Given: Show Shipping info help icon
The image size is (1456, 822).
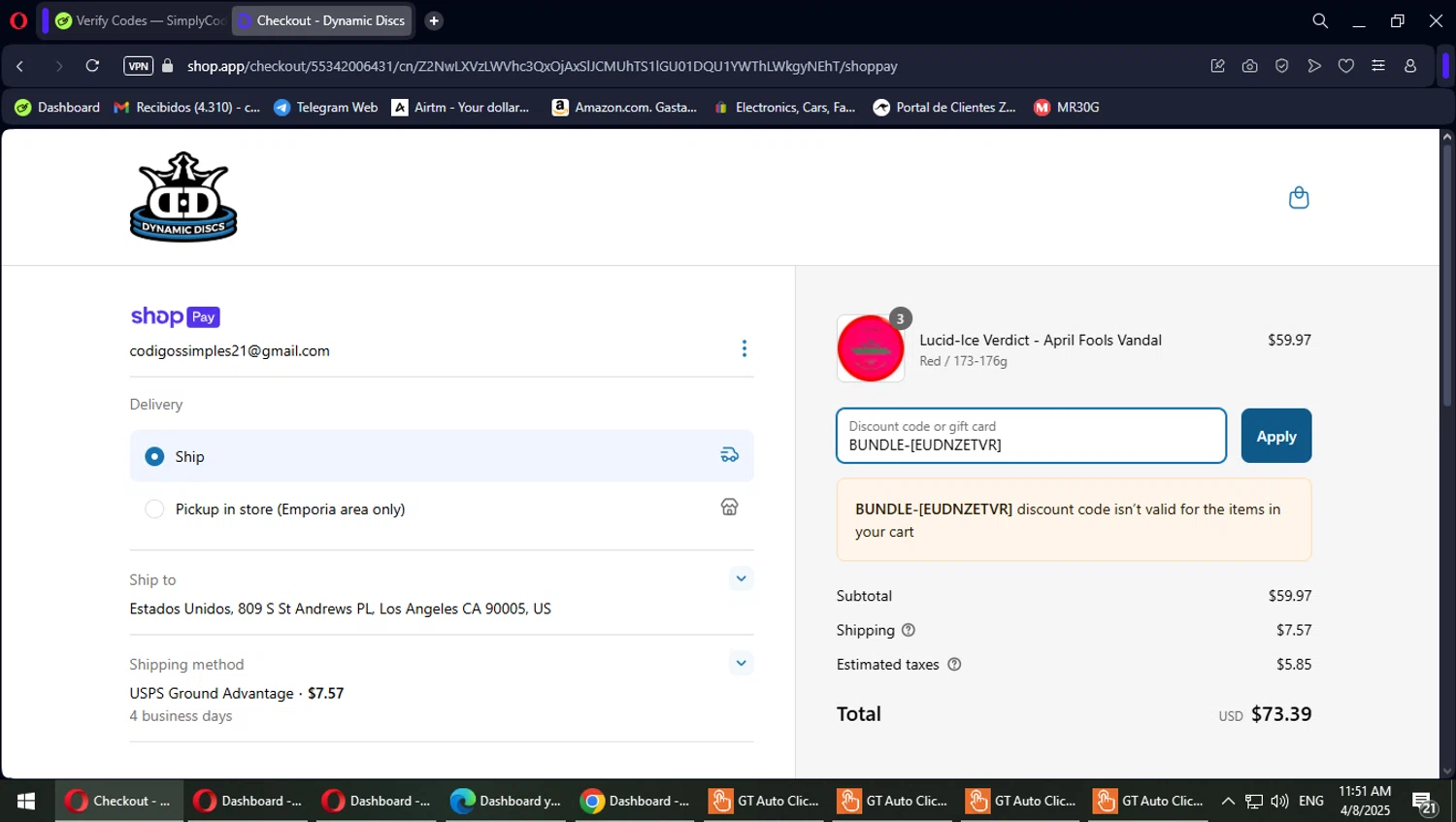Looking at the screenshot, I should (x=909, y=630).
